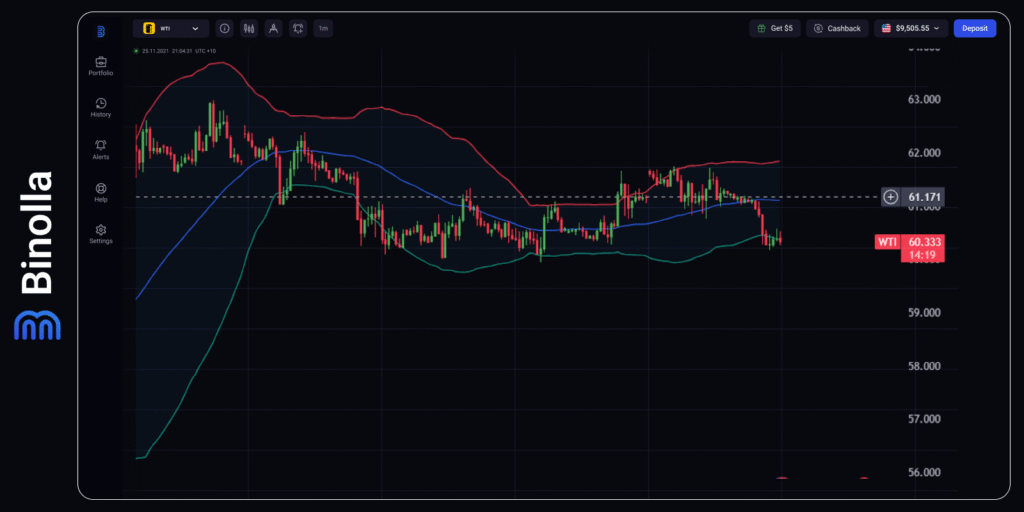The height and width of the screenshot is (512, 1024).
Task: Open the Cashback option
Action: pyautogui.click(x=837, y=29)
